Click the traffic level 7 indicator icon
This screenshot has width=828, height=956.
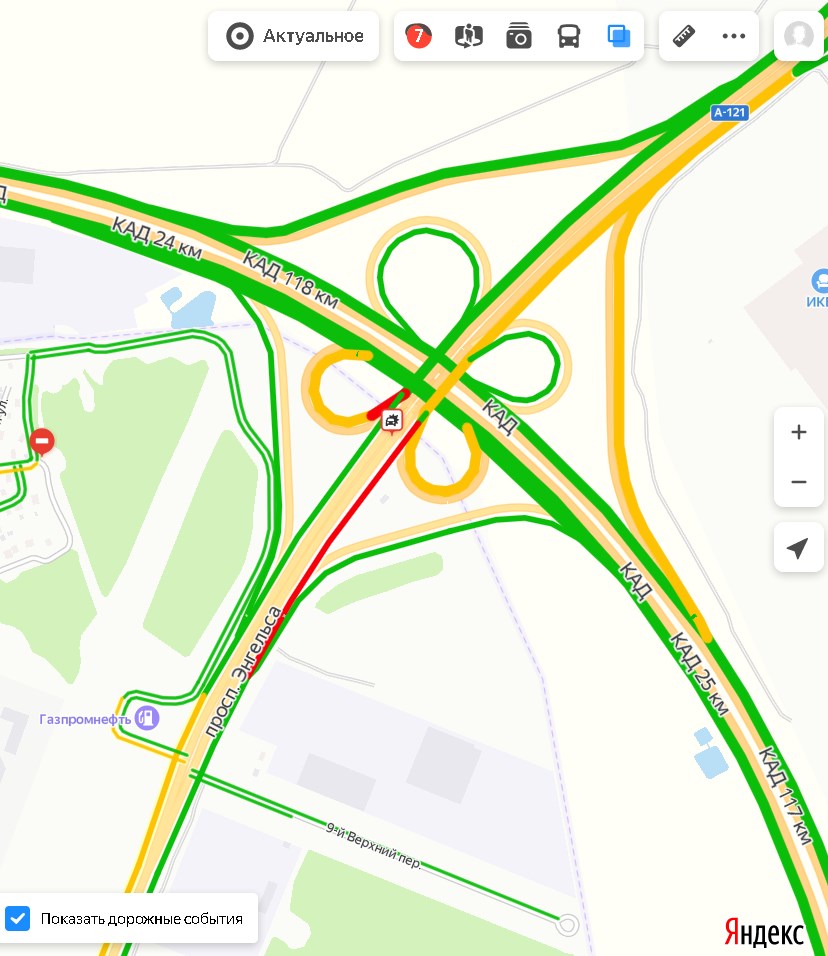tap(418, 36)
